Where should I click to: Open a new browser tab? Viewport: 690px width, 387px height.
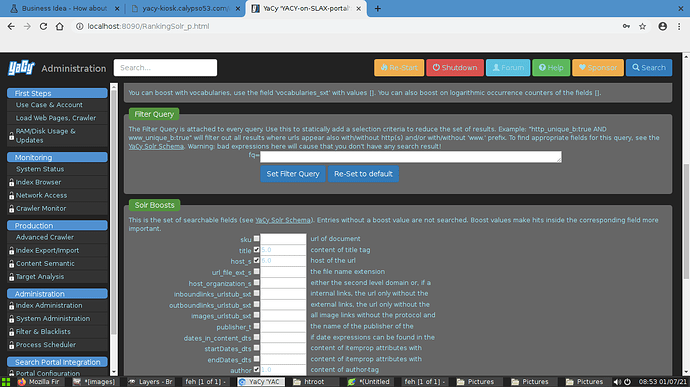(378, 8)
